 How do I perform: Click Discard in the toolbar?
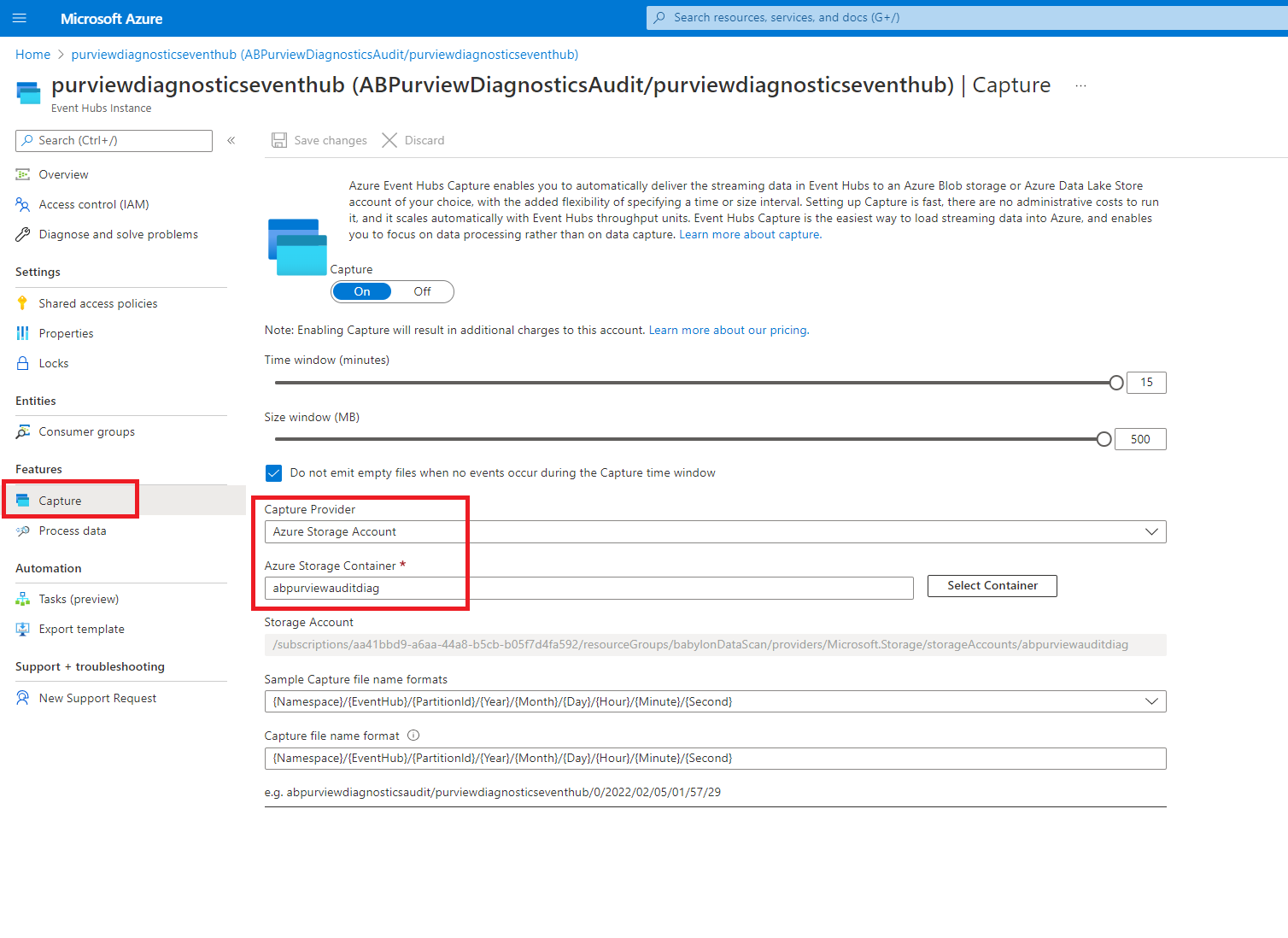[x=413, y=140]
